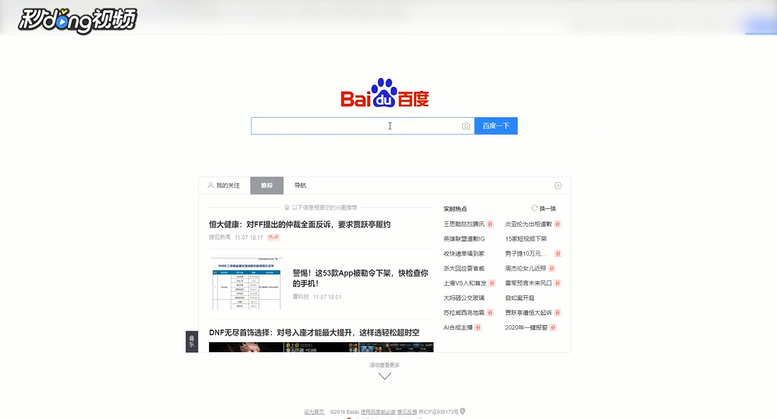This screenshot has width=777, height=419.
Task: Click the 新 badge beside 雷军预言未来风口
Action: [557, 283]
